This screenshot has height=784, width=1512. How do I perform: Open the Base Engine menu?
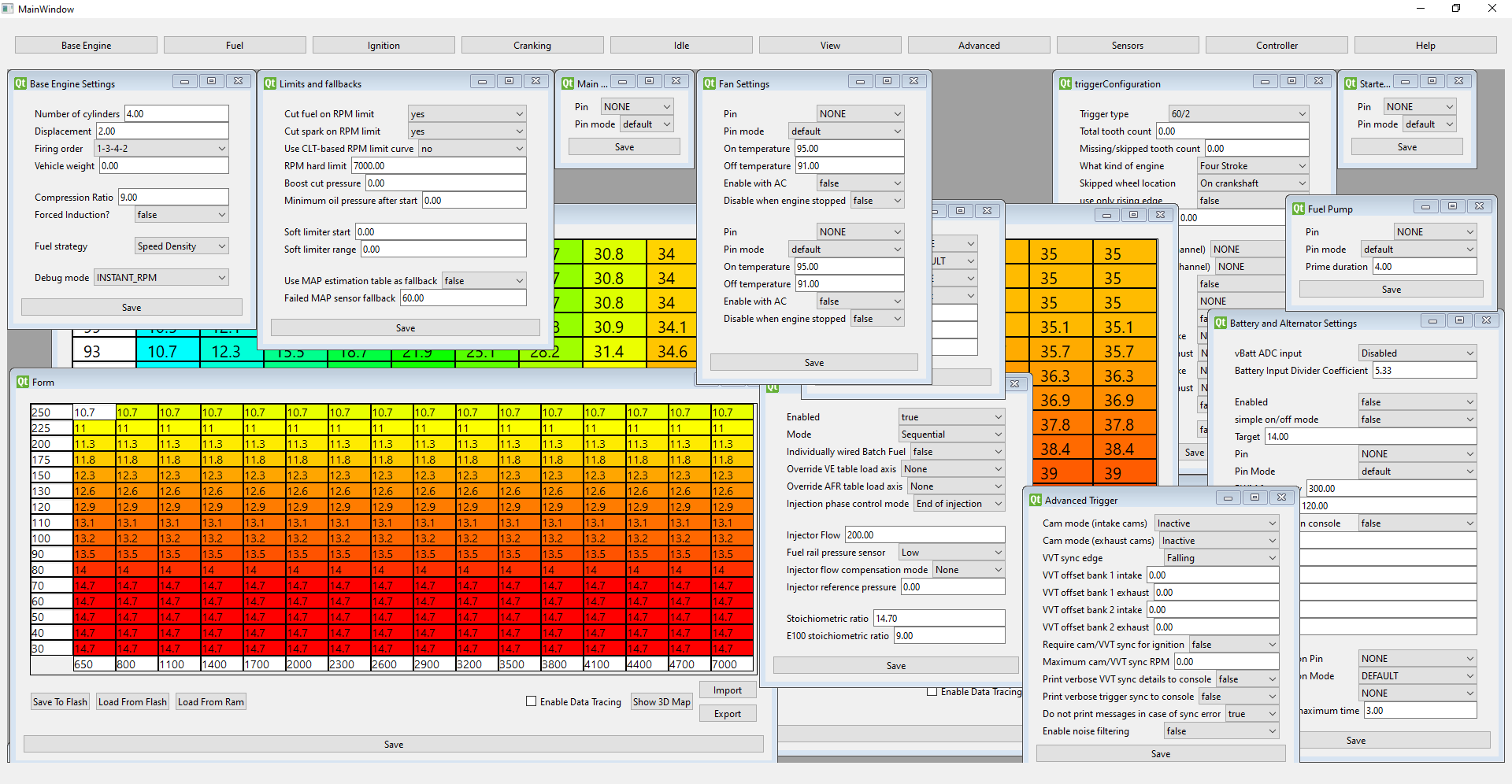86,46
